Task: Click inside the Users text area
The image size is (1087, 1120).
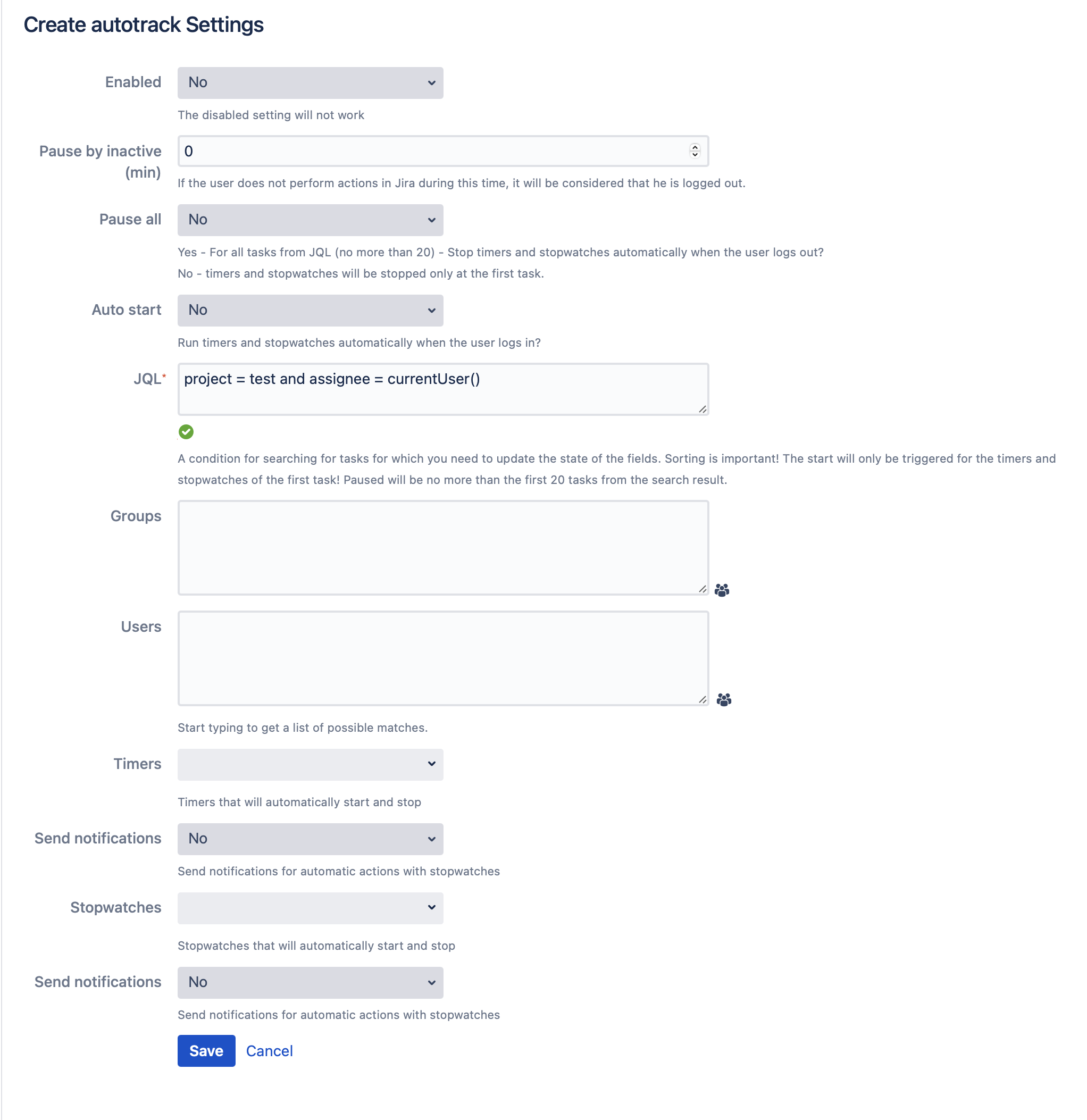Action: (x=444, y=658)
